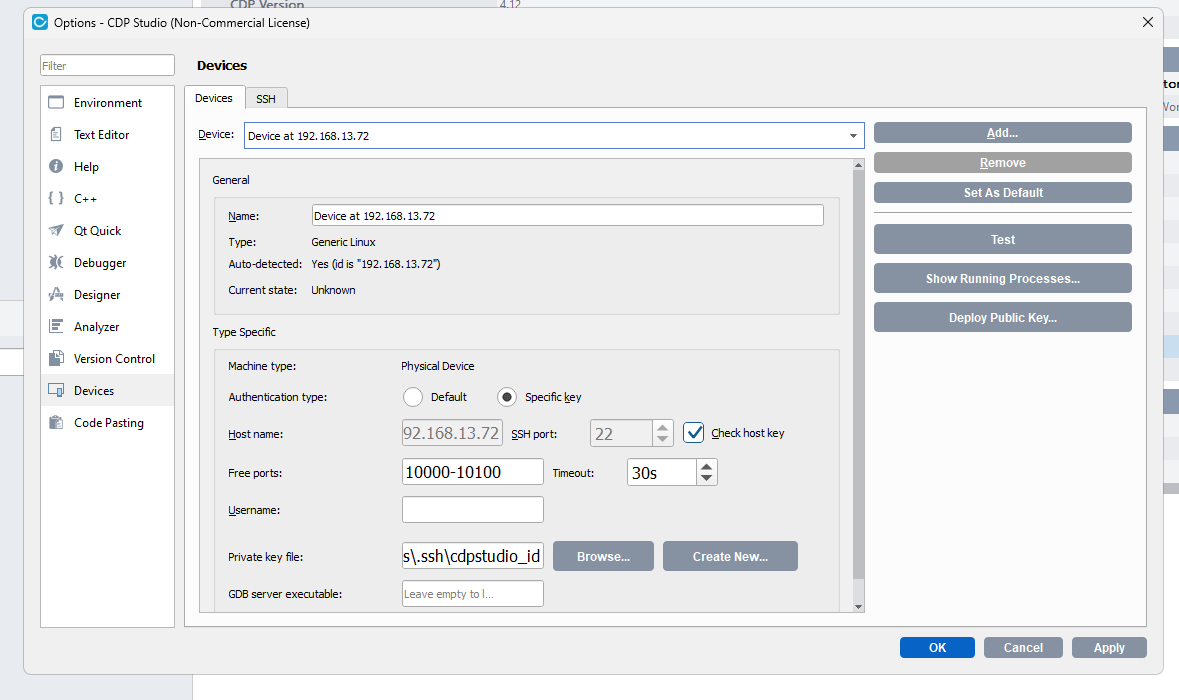
Task: Click the SSH port number field
Action: coord(621,433)
